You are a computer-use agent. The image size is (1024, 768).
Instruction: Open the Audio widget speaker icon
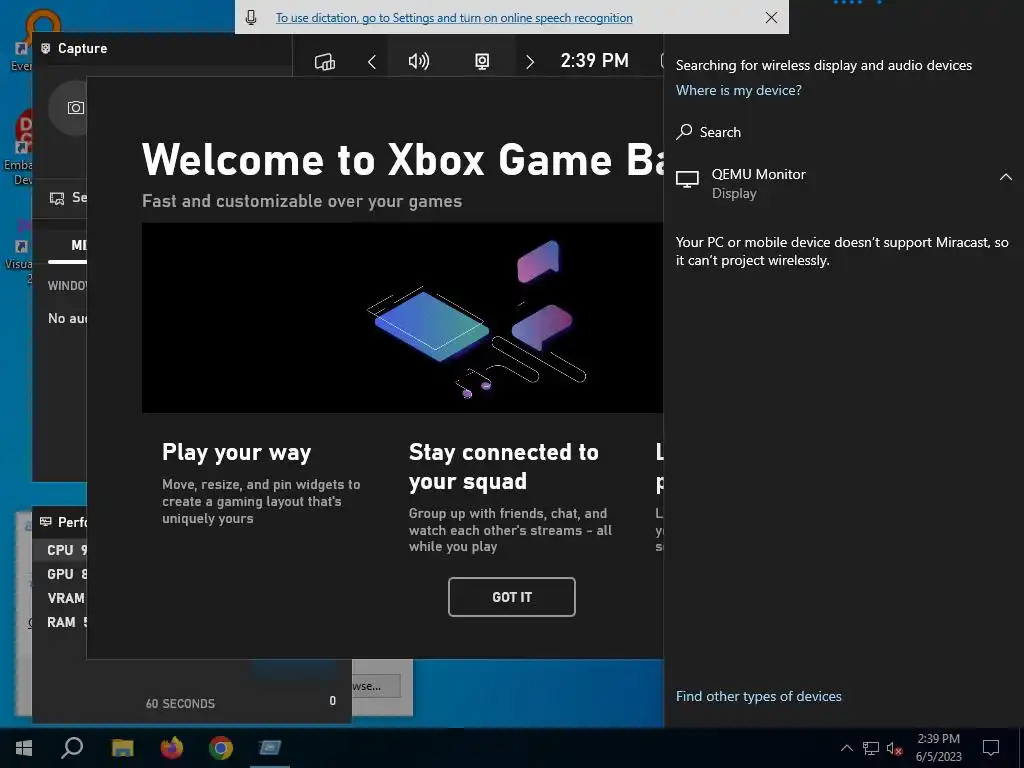[x=419, y=61]
